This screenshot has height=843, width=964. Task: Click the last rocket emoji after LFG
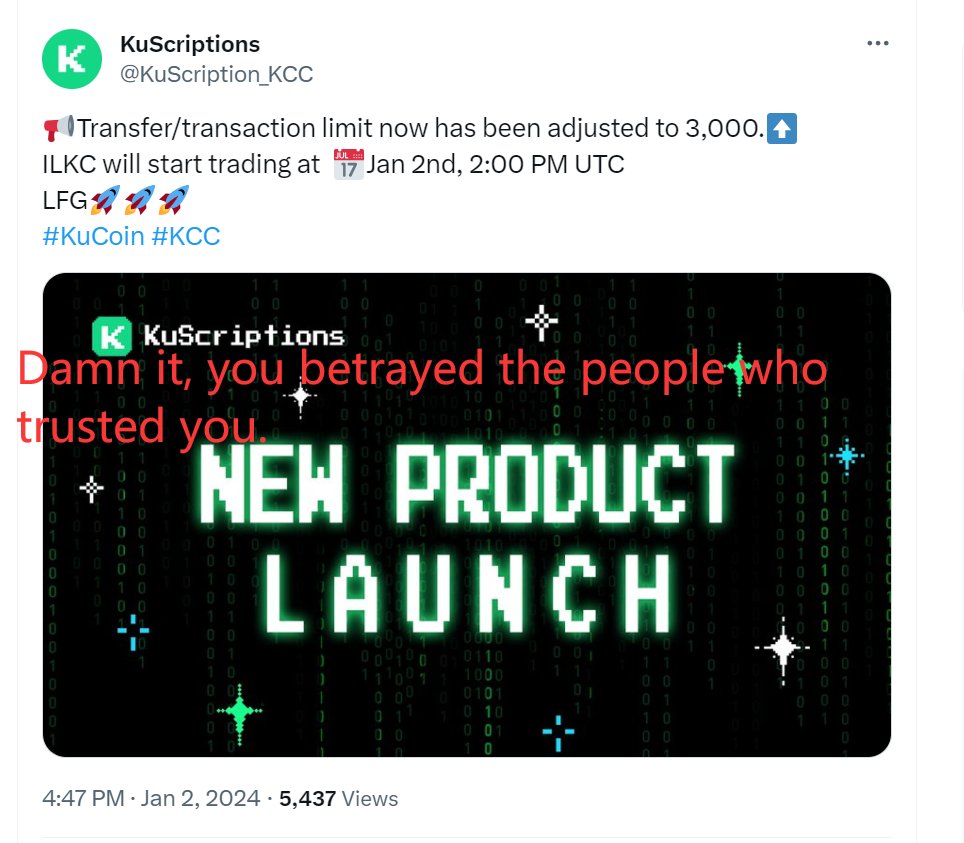173,200
